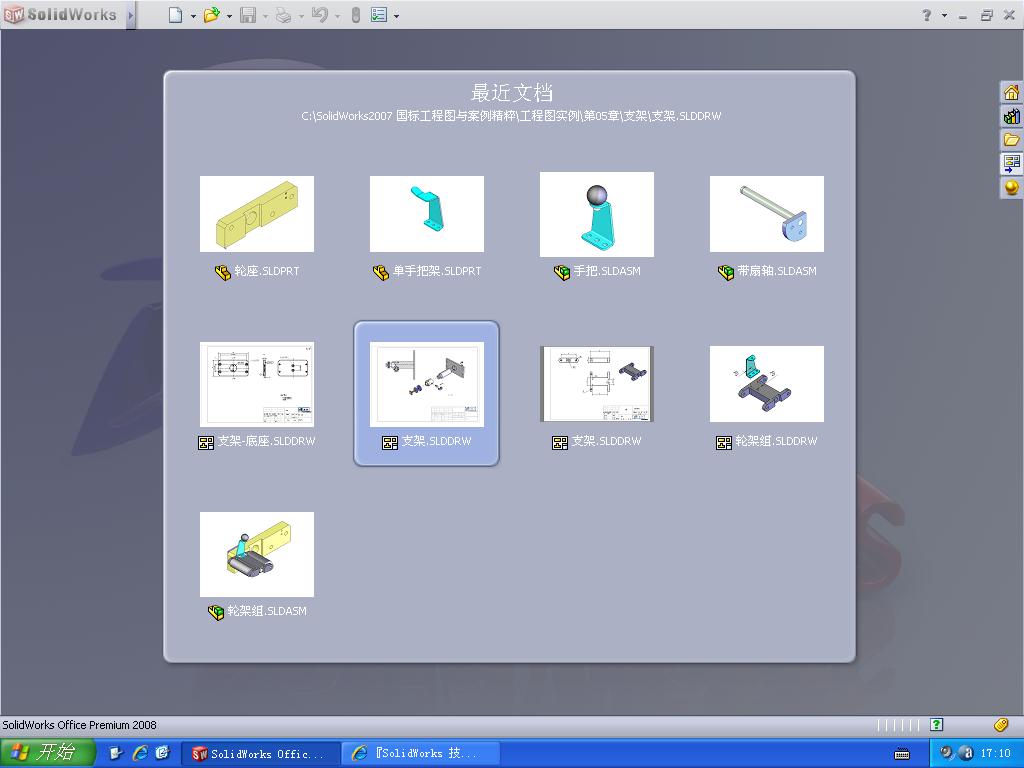Open the RealView appearances sphere tab
The height and width of the screenshot is (768, 1024).
pyautogui.click(x=1011, y=187)
